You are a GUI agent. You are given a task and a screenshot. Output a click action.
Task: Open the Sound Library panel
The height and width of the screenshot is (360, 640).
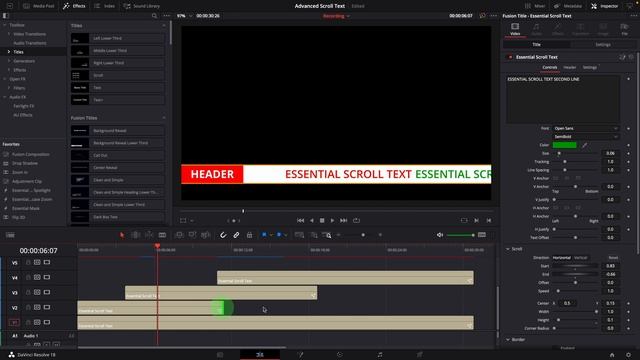coord(142,6)
